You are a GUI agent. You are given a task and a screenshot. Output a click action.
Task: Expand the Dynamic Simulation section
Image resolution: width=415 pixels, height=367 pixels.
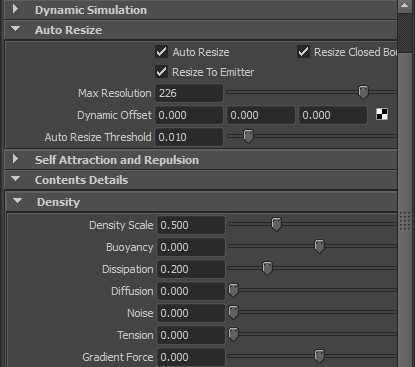15,9
